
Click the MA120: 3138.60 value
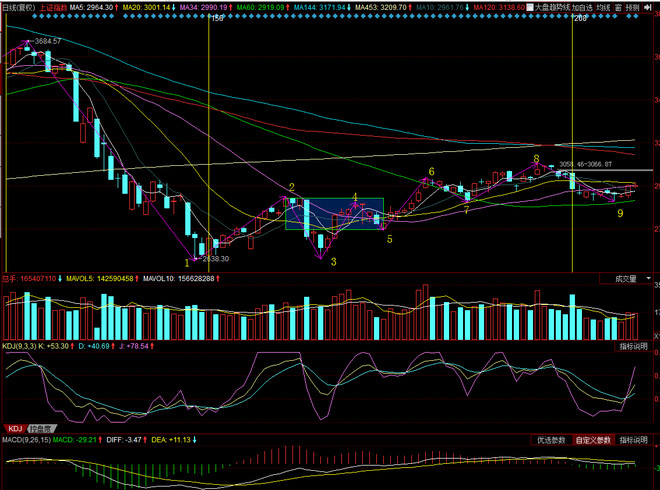pyautogui.click(x=499, y=7)
